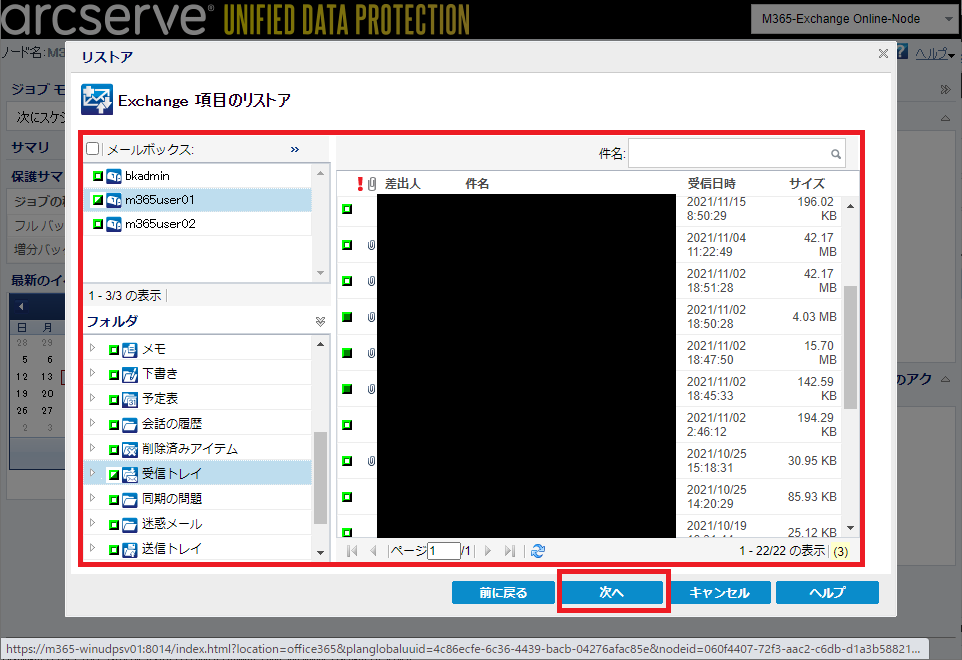The image size is (962, 660).
Task: Go to the next page of messages
Action: tap(488, 551)
